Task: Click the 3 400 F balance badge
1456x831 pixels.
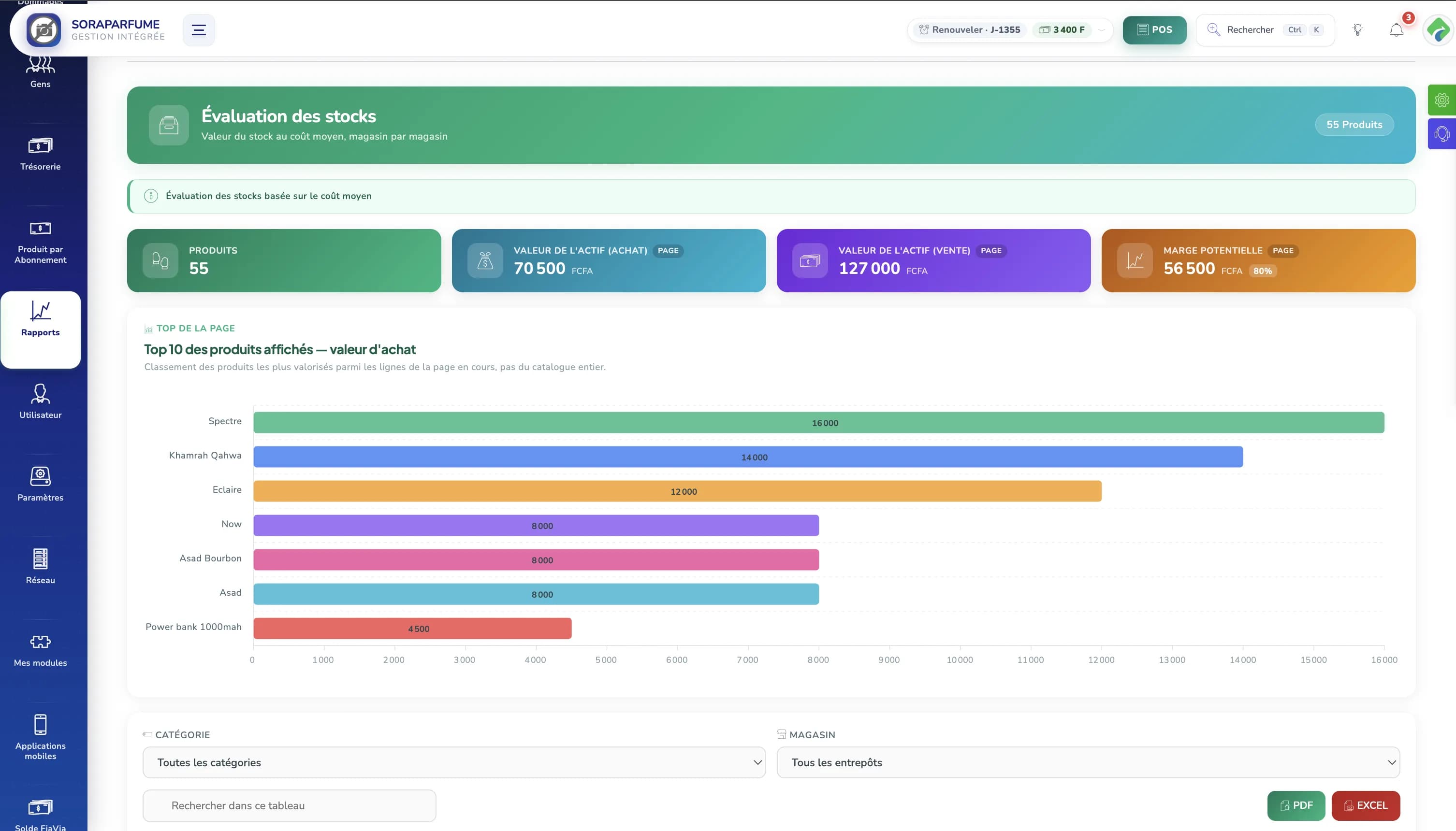Action: click(1062, 29)
